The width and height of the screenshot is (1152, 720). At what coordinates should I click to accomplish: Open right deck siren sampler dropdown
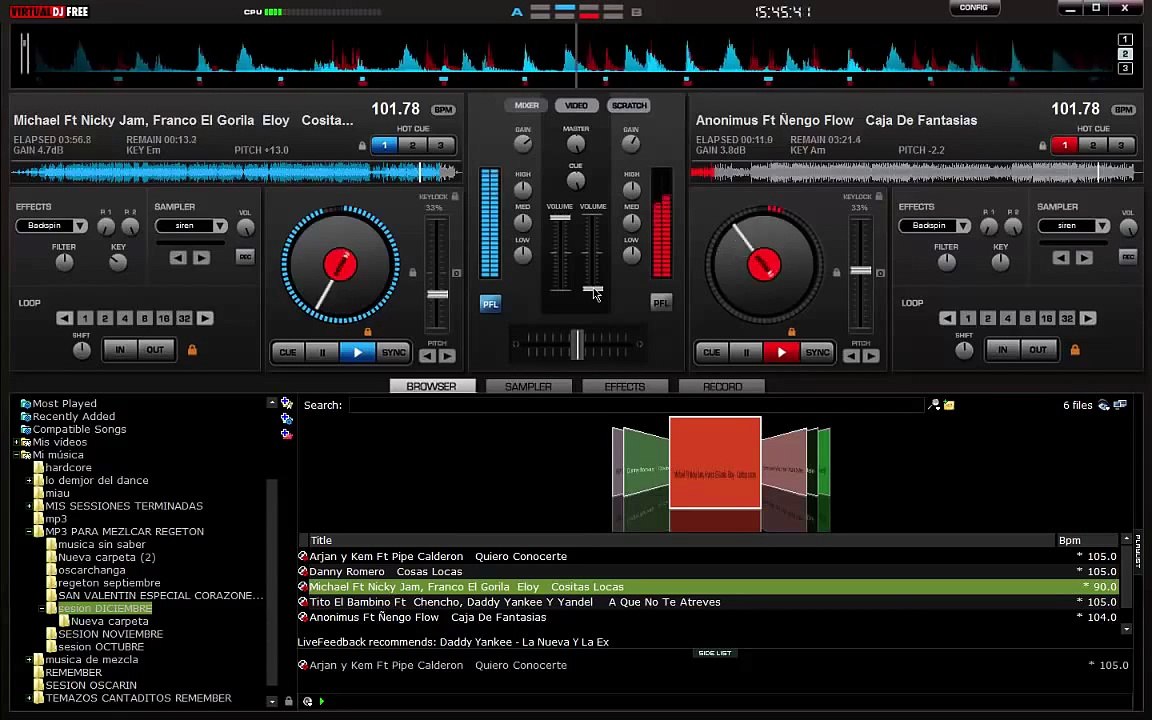(x=1102, y=226)
